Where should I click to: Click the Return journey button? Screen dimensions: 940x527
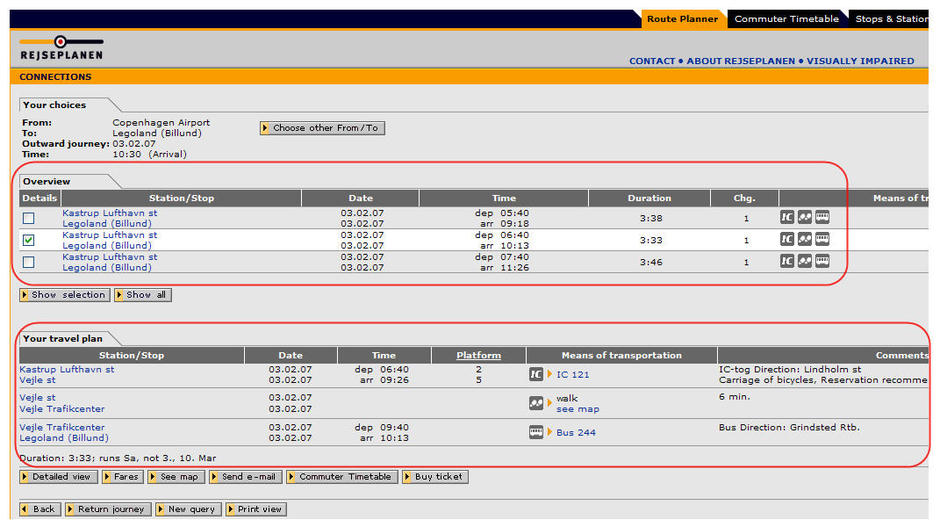pyautogui.click(x=108, y=509)
